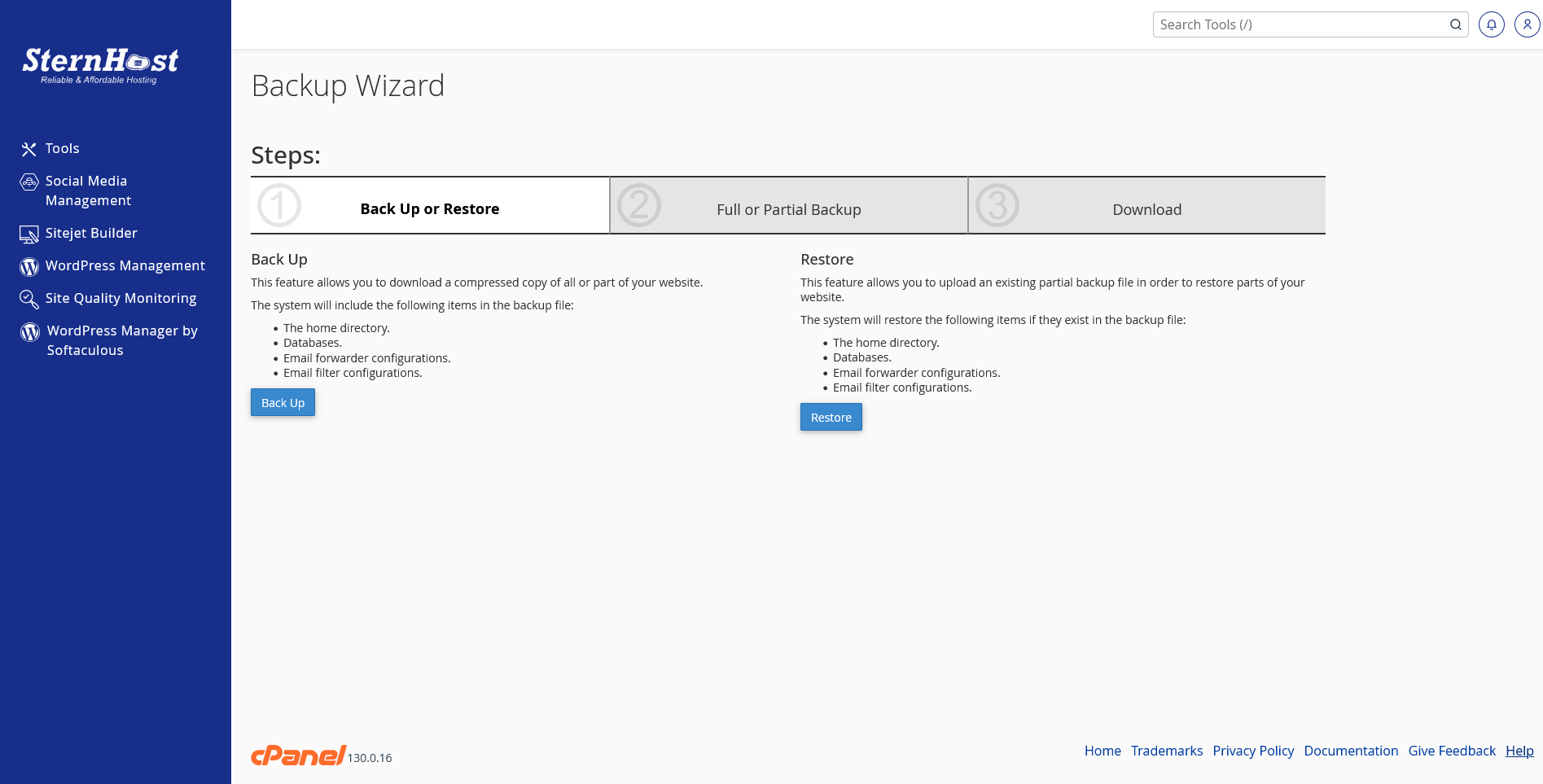Click the Sitejet Builder monitor icon
The height and width of the screenshot is (784, 1543).
click(29, 234)
